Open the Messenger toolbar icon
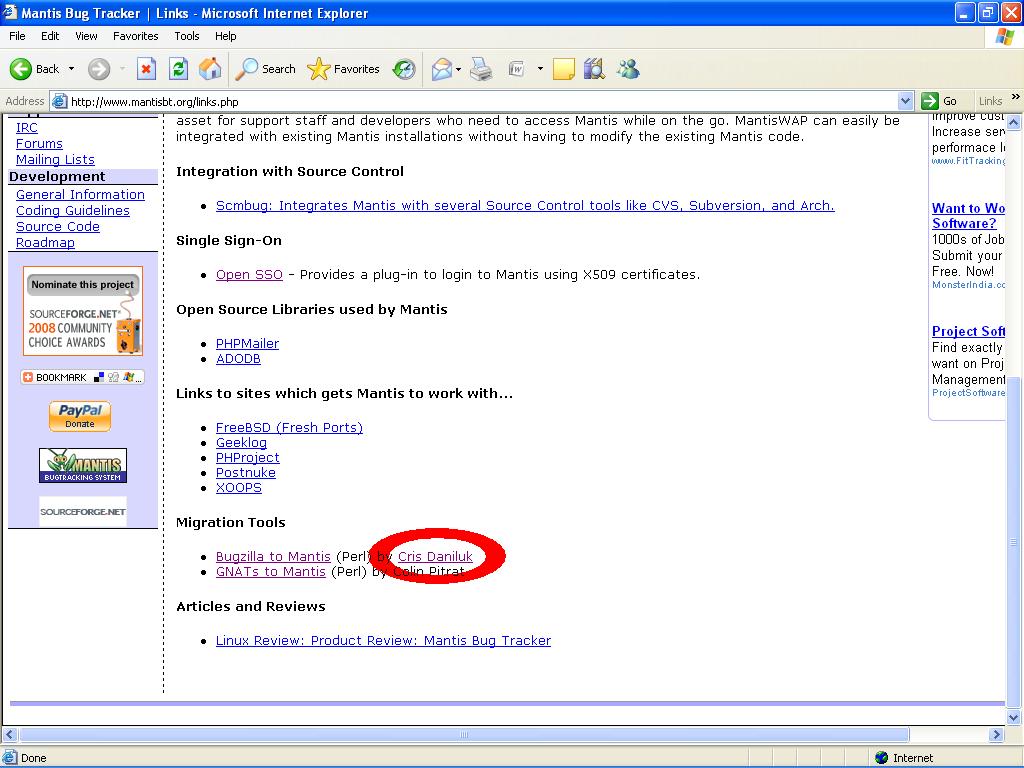The width and height of the screenshot is (1024, 768). tap(628, 69)
